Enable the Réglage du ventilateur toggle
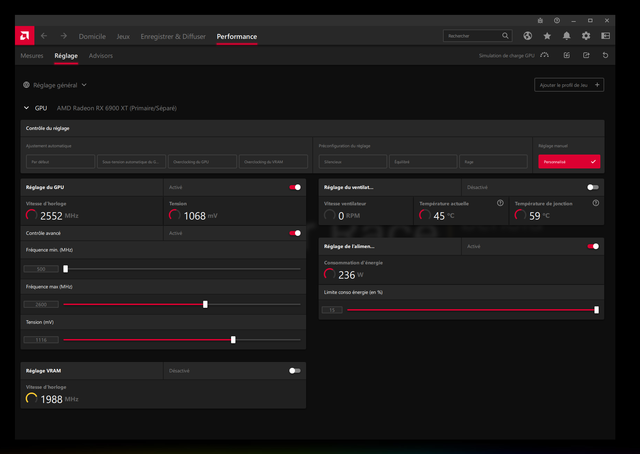 [593, 187]
